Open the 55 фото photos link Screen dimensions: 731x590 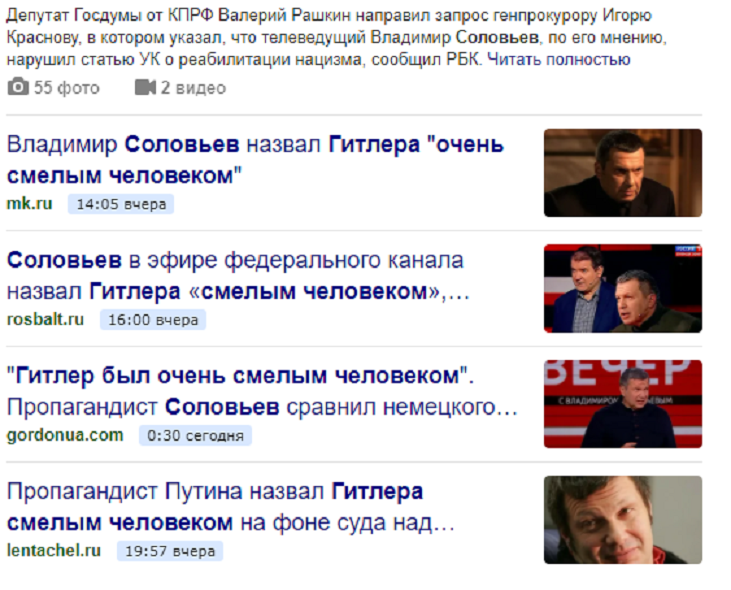[x=54, y=88]
